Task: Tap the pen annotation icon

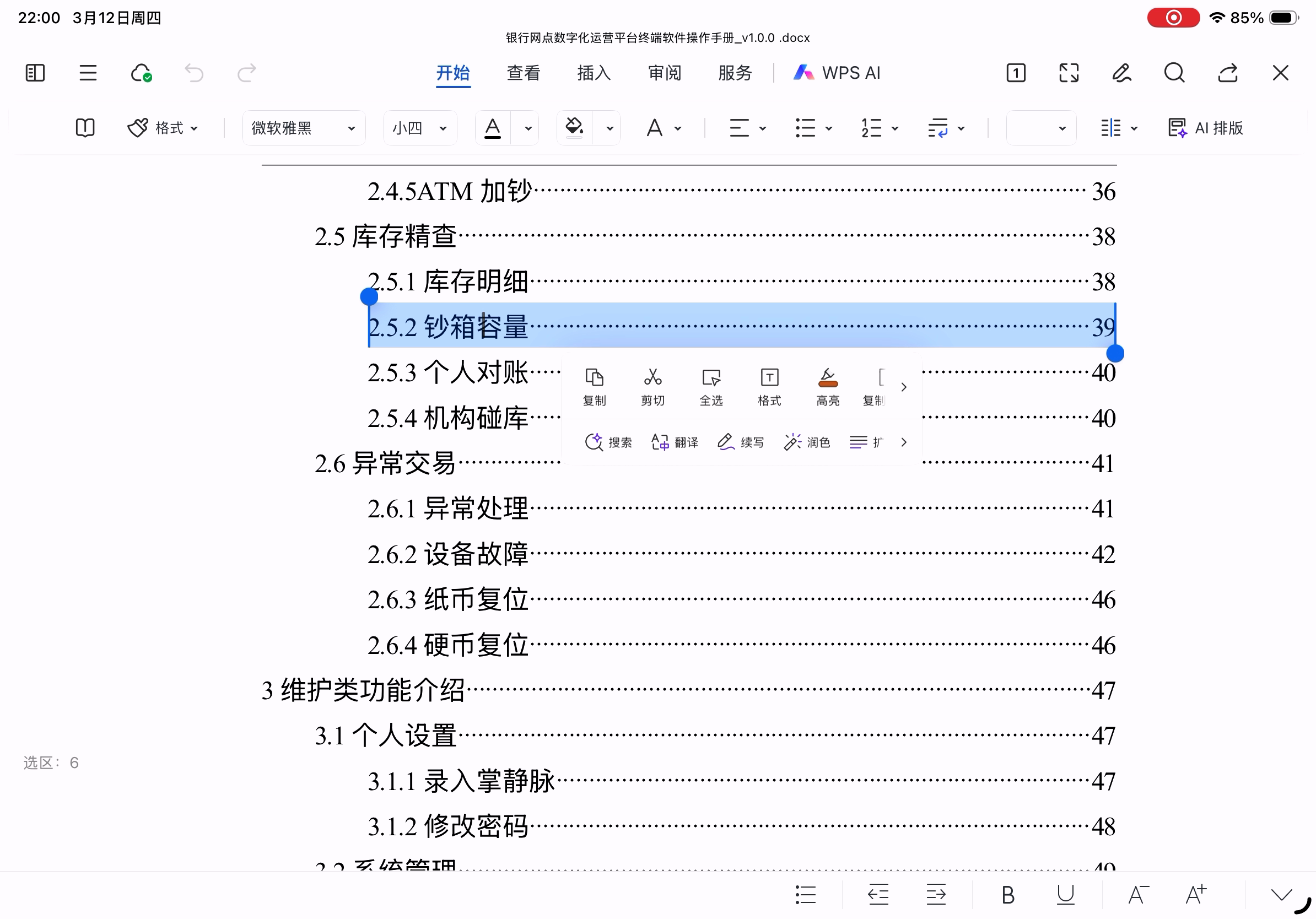Action: [x=1121, y=73]
